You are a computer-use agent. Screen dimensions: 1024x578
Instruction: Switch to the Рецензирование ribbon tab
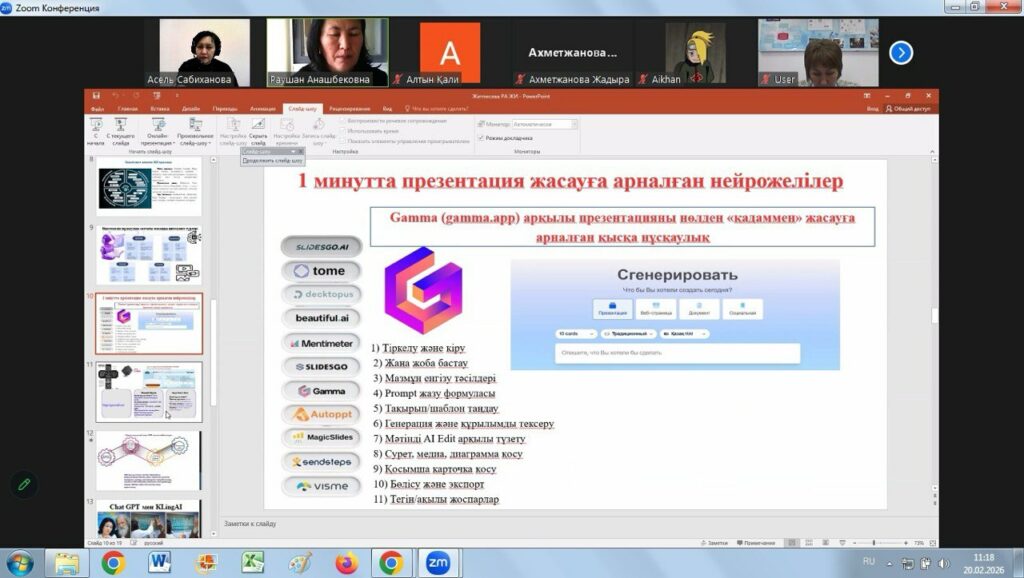[x=349, y=108]
